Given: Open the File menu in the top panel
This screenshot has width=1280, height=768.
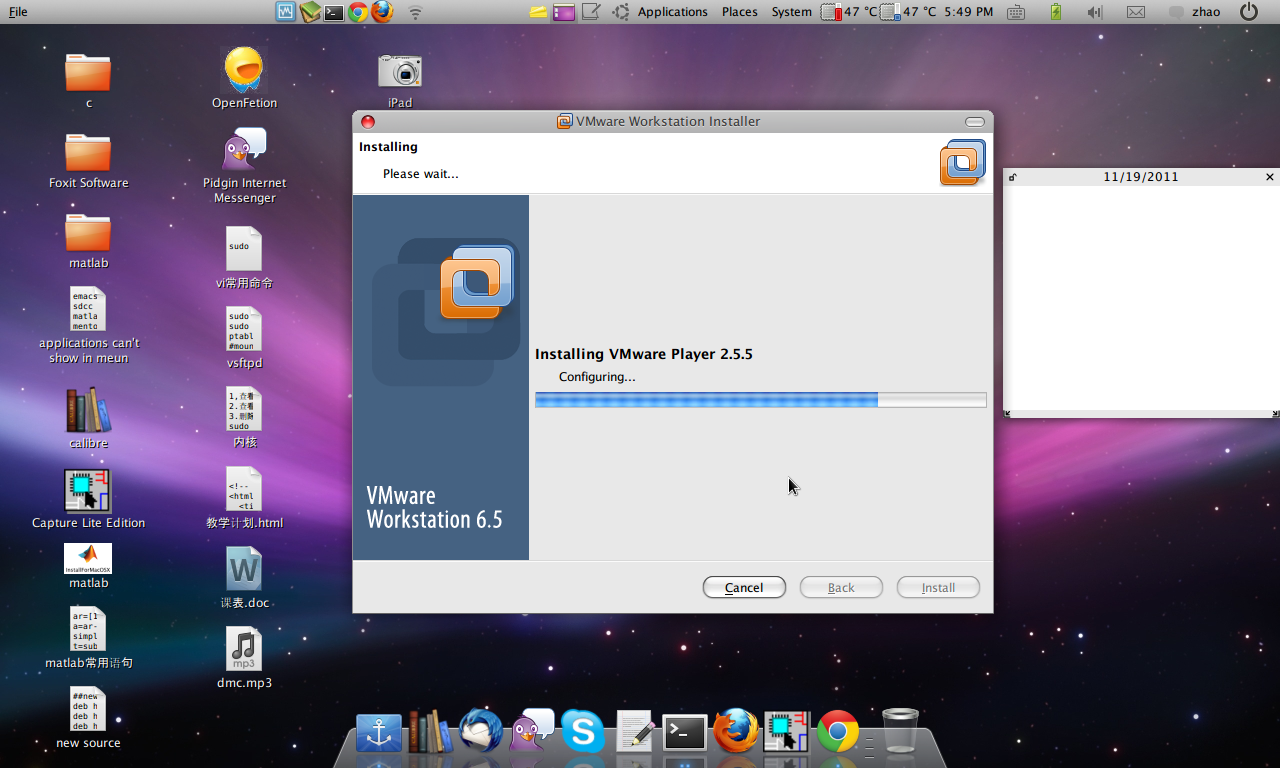Looking at the screenshot, I should tap(18, 12).
